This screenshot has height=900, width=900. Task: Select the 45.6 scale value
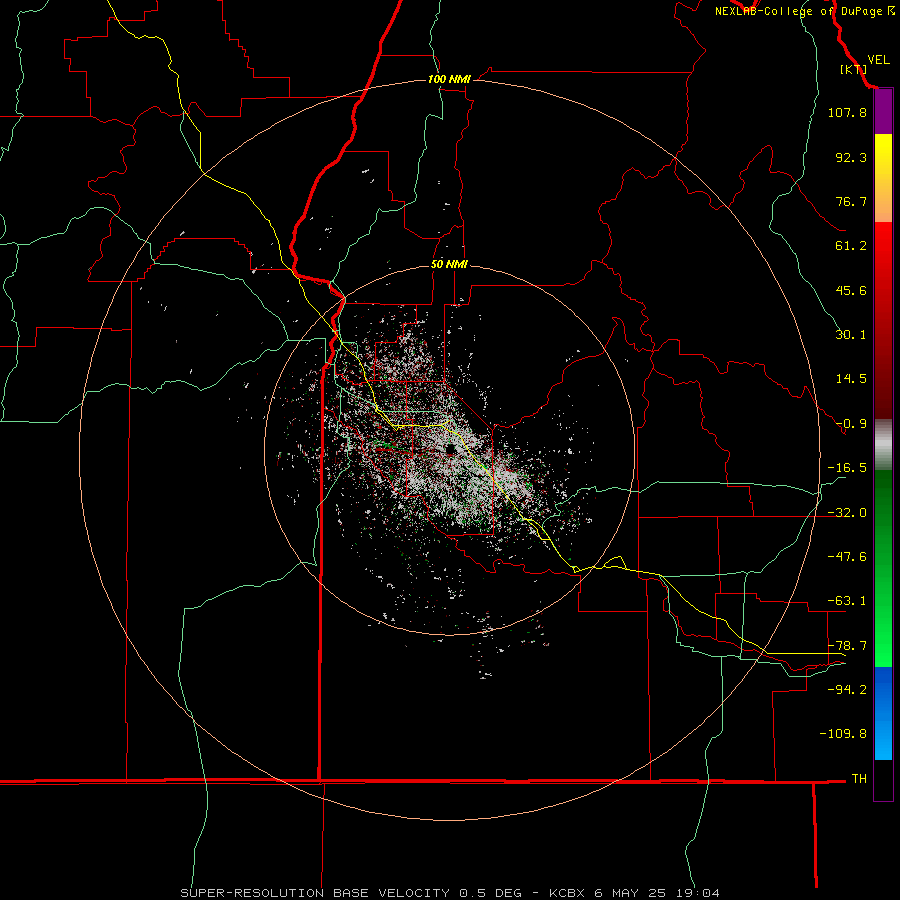click(851, 290)
